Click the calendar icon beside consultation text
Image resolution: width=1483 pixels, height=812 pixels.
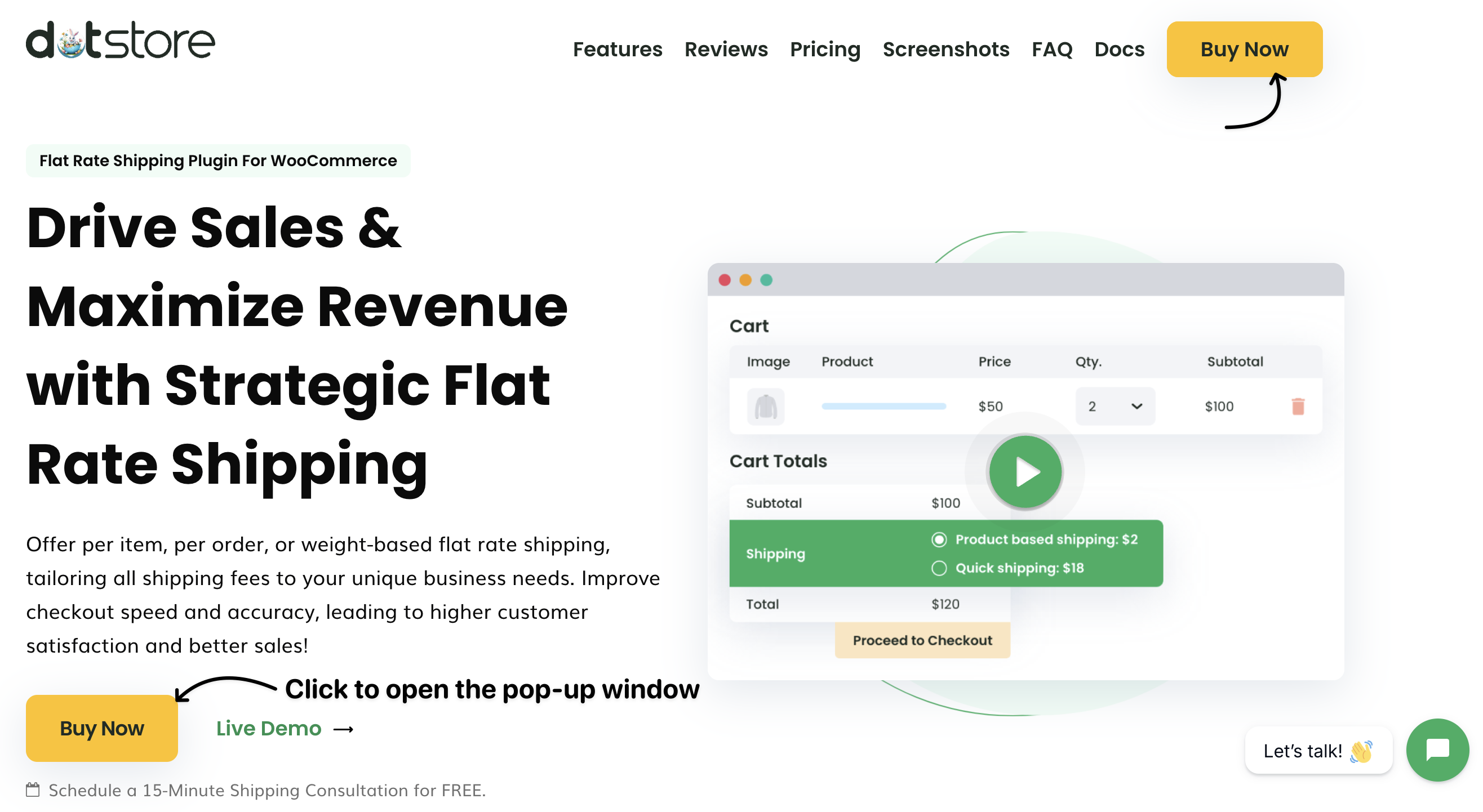click(33, 789)
